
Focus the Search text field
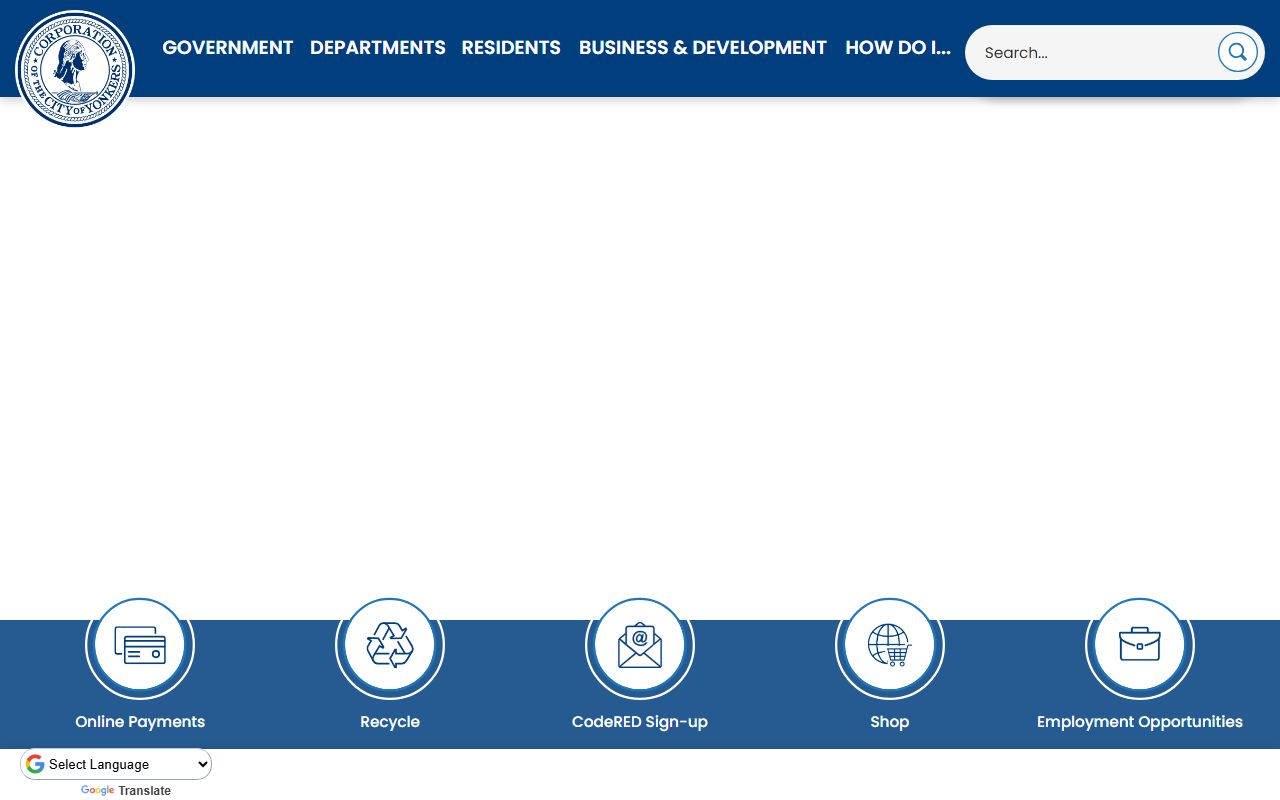1095,53
